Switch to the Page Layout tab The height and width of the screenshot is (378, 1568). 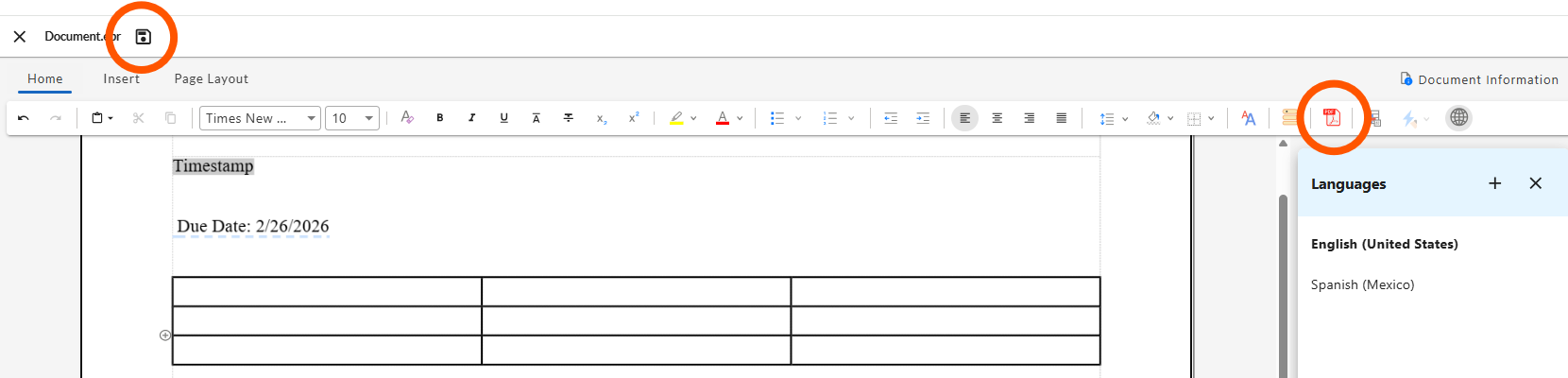click(x=212, y=79)
